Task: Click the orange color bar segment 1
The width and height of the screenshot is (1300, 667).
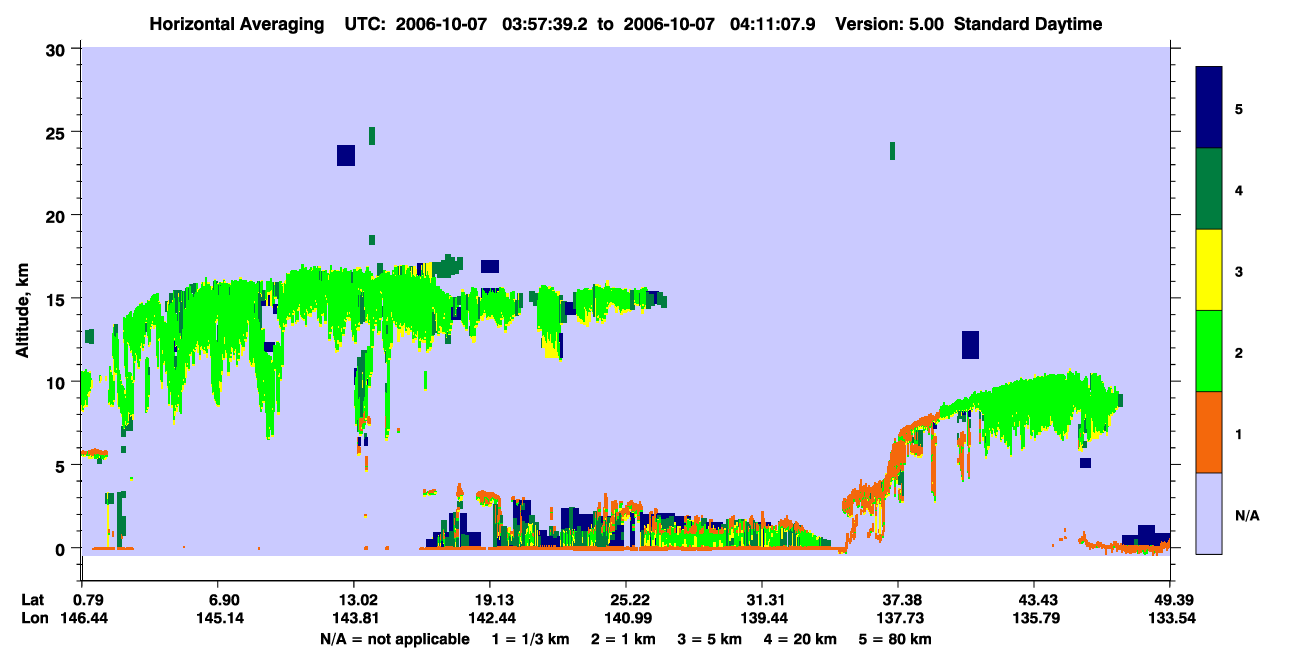Action: [x=1209, y=432]
